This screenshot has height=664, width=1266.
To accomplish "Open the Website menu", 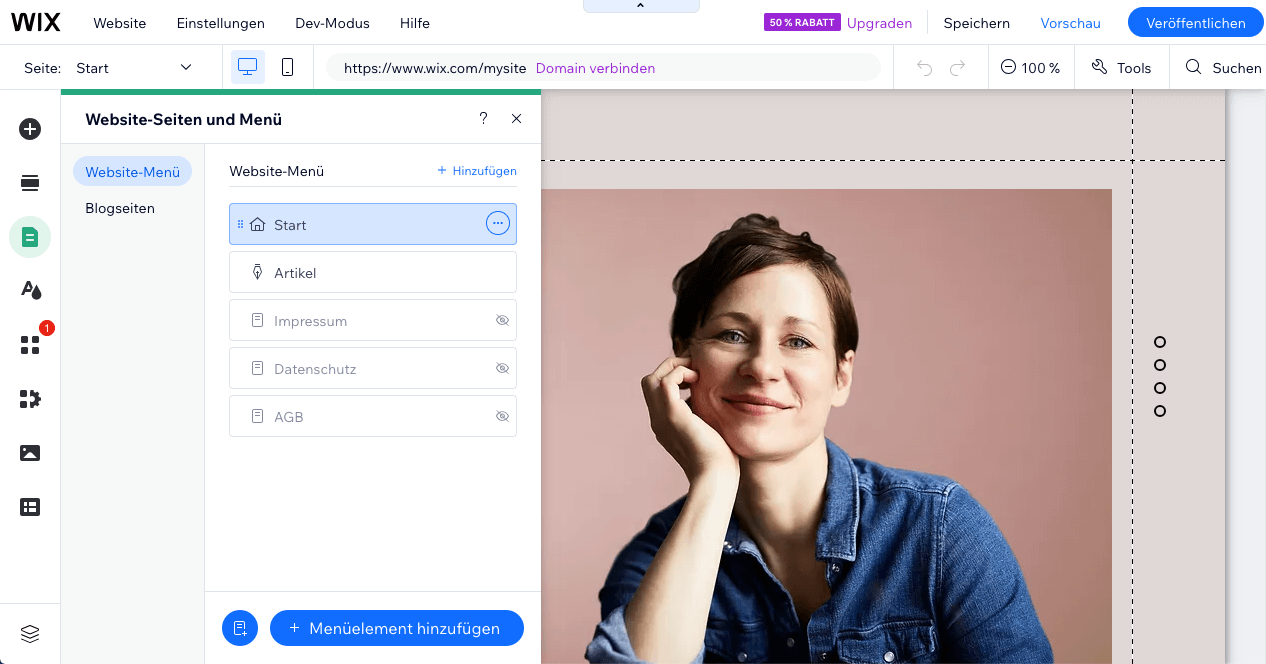I will click(119, 23).
